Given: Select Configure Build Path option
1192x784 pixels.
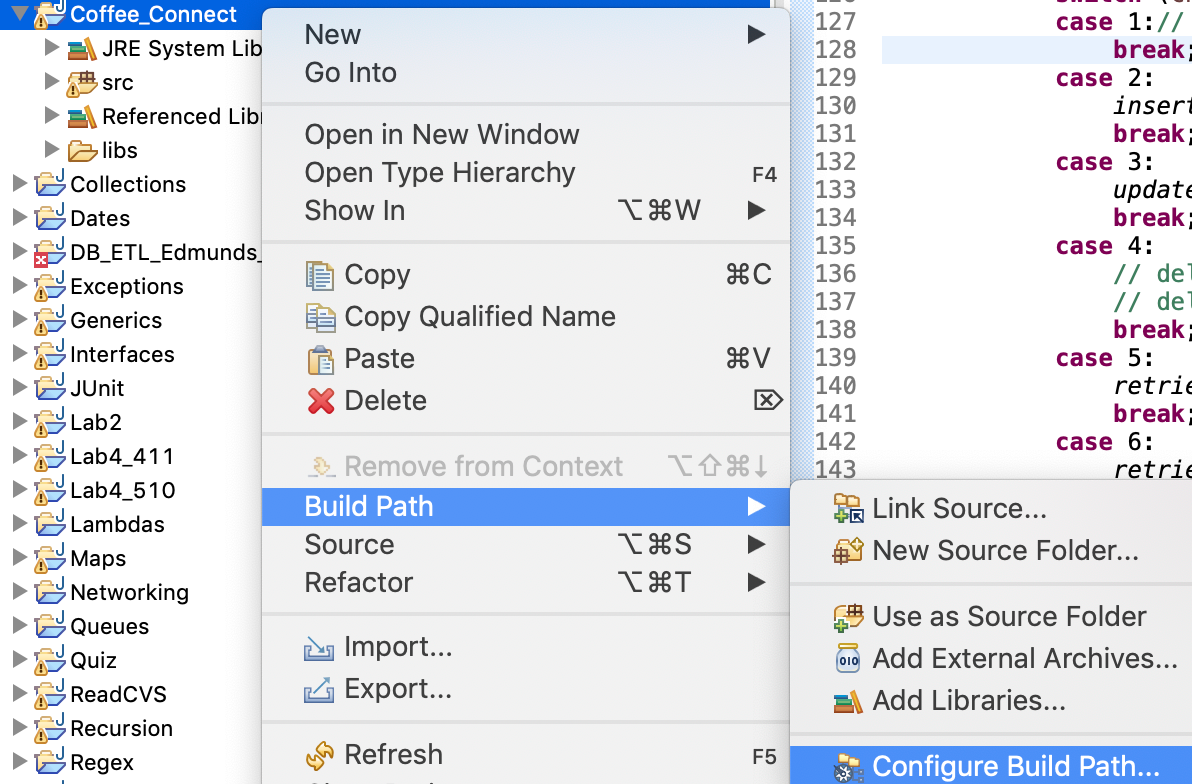Looking at the screenshot, I should tap(1015, 767).
